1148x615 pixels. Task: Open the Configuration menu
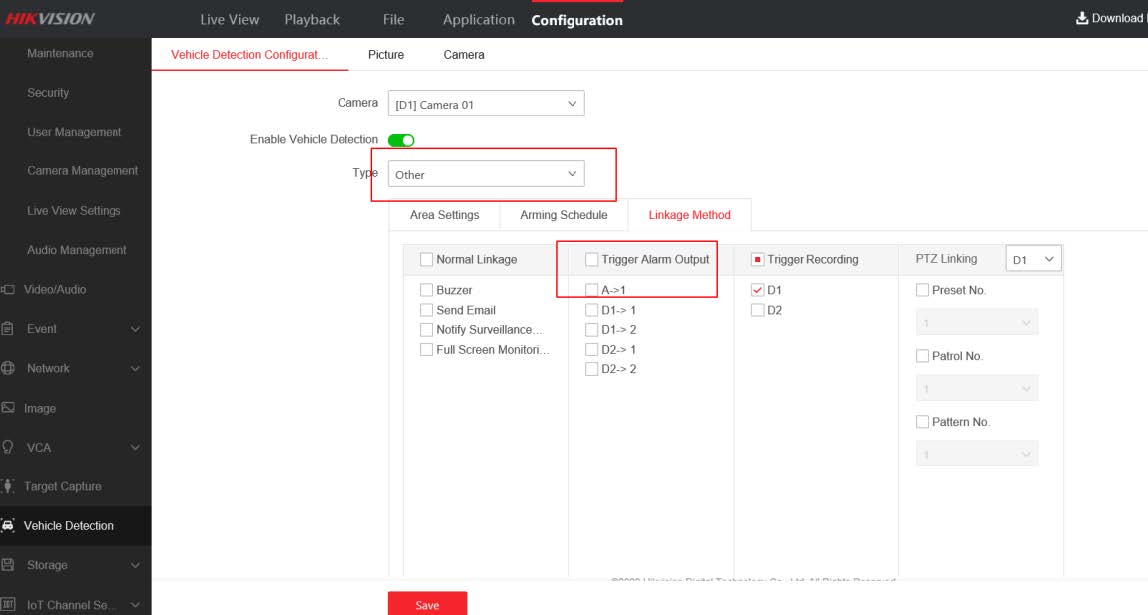coord(577,20)
